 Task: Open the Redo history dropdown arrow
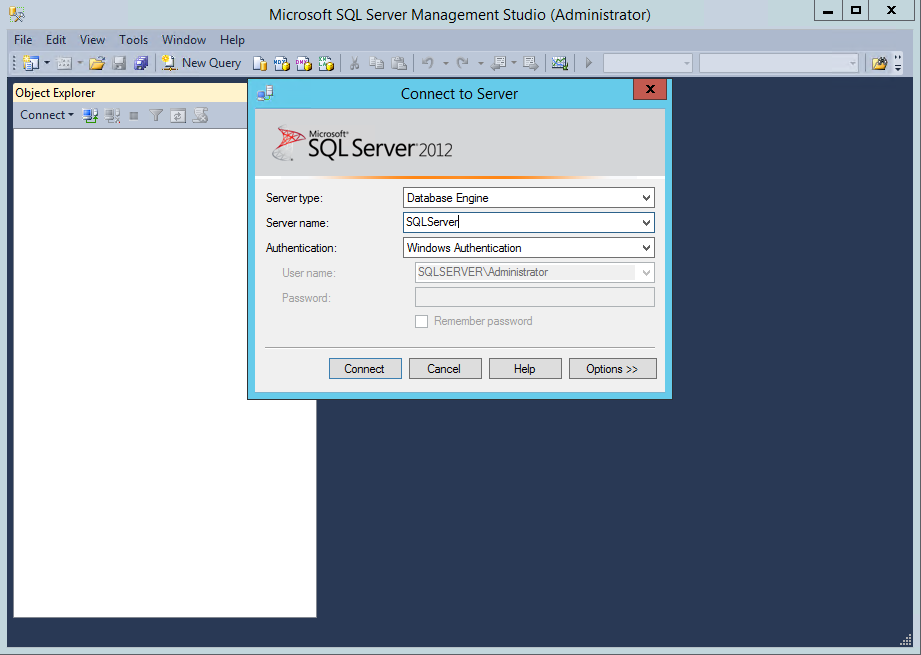coord(480,63)
